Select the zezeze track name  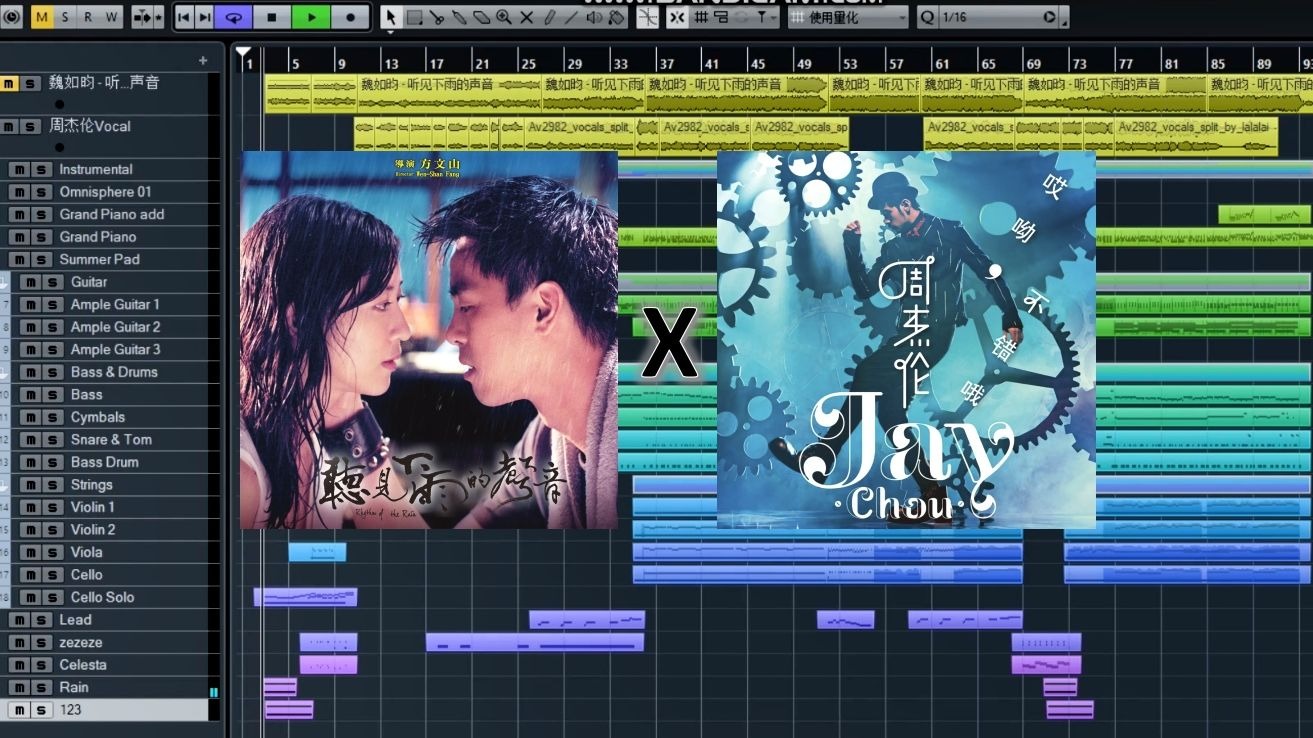pos(80,643)
